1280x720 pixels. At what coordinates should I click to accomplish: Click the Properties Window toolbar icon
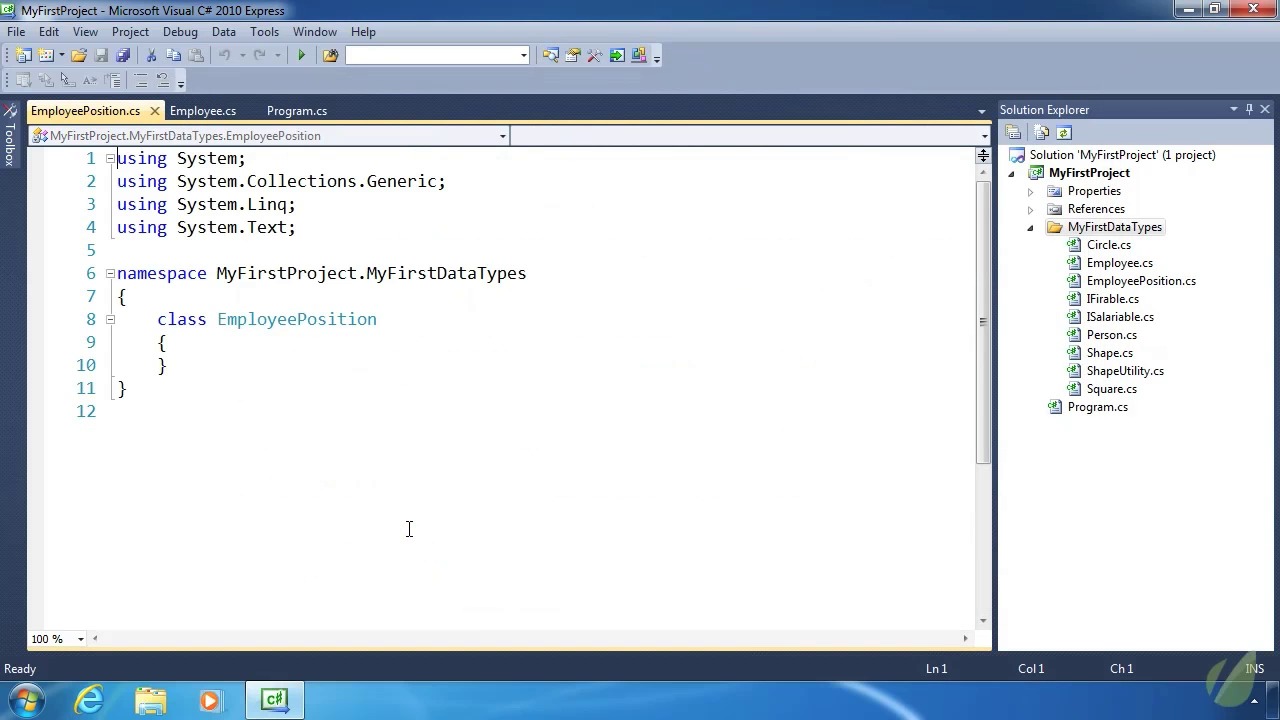(573, 56)
